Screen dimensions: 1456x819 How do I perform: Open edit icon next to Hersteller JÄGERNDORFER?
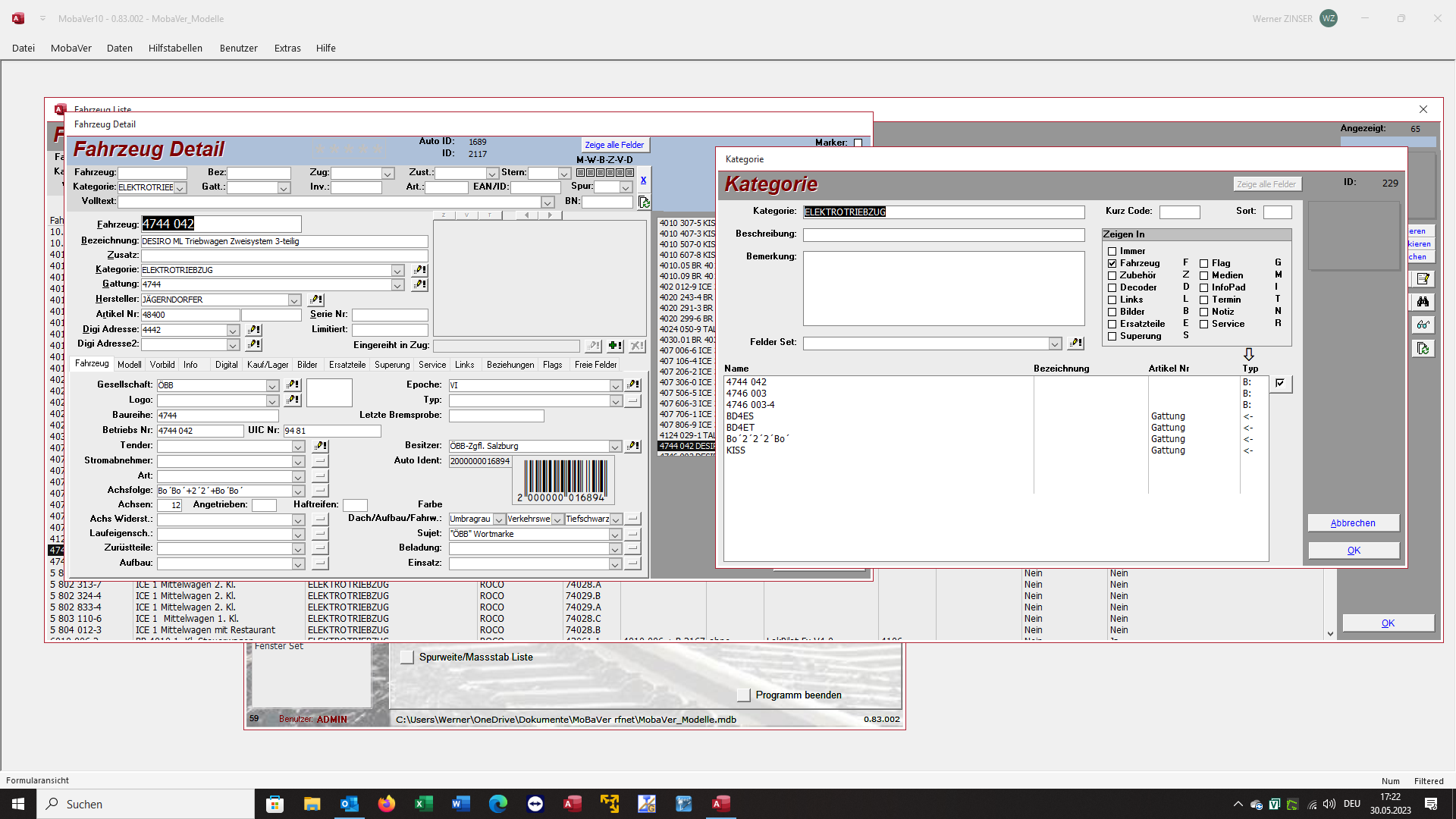coord(316,300)
